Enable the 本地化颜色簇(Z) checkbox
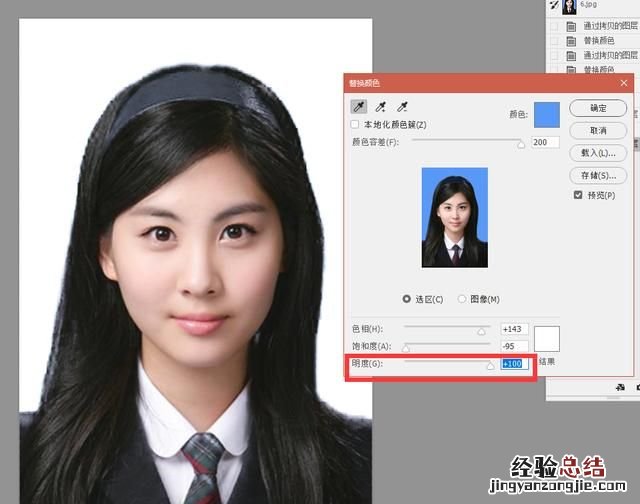The width and height of the screenshot is (640, 504). click(x=355, y=124)
